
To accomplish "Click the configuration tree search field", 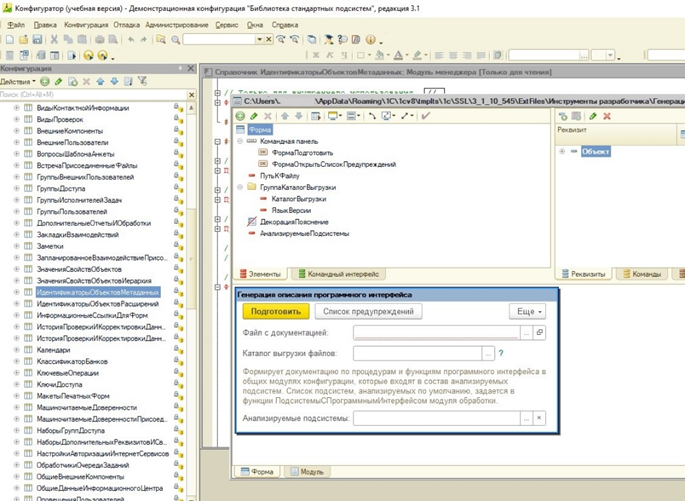I will click(x=93, y=95).
